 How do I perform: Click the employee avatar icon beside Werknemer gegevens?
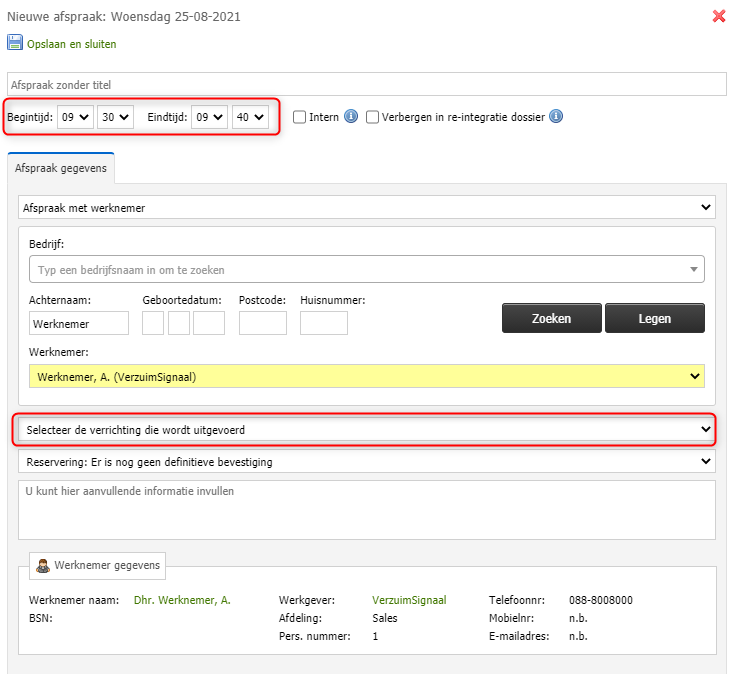(x=43, y=566)
